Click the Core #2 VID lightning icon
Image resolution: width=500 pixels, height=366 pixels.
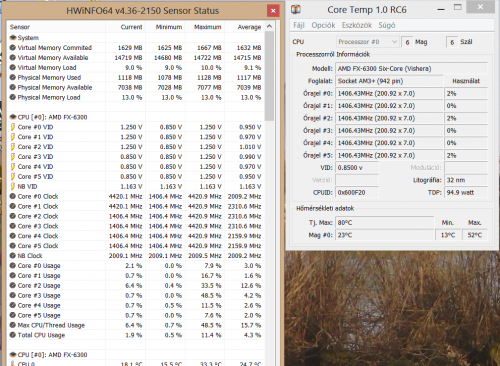tap(13, 147)
